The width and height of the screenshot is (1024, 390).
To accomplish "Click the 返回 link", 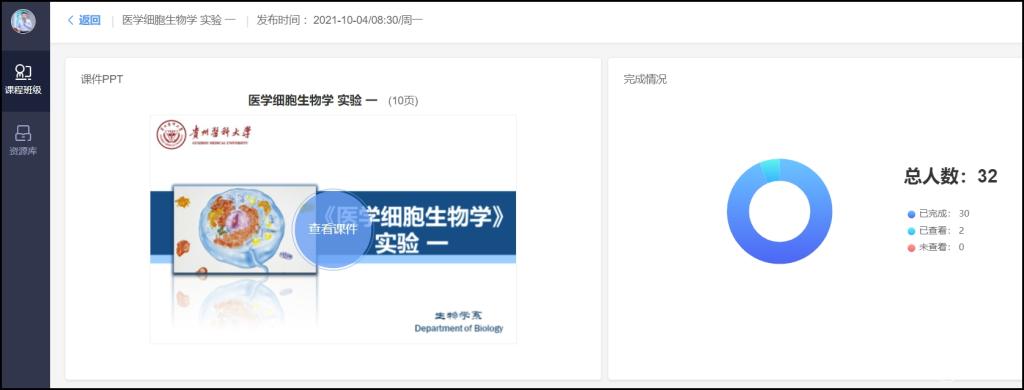I will click(90, 20).
